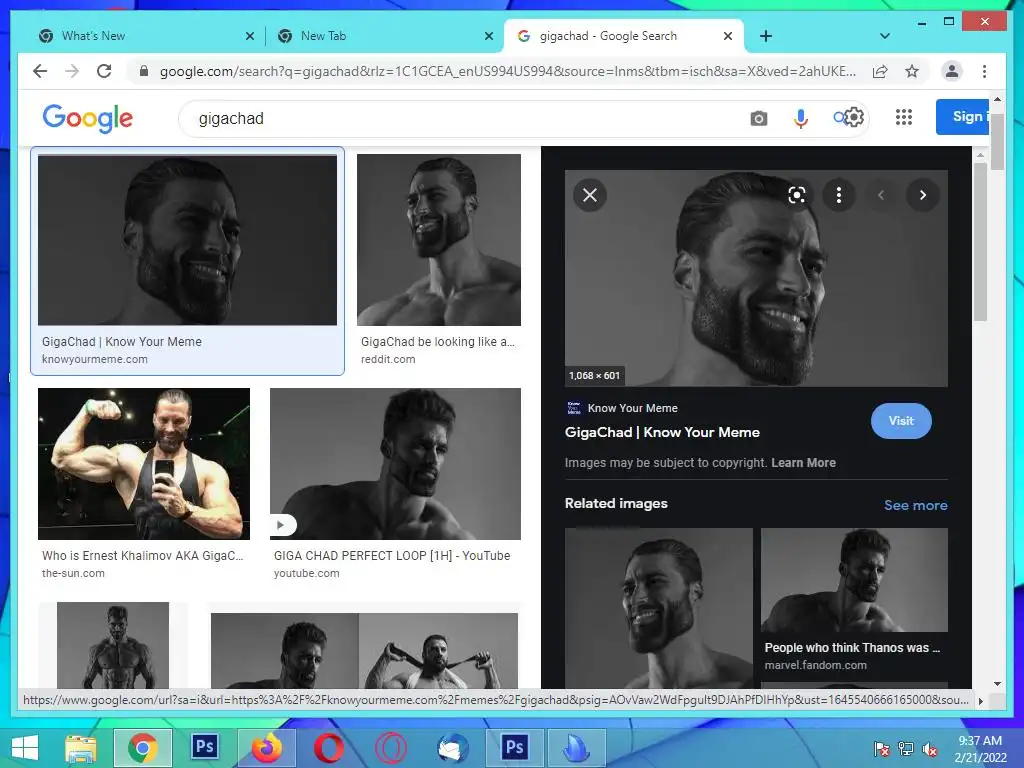Reload the current page
Screen dimensions: 1024x768
(x=104, y=71)
